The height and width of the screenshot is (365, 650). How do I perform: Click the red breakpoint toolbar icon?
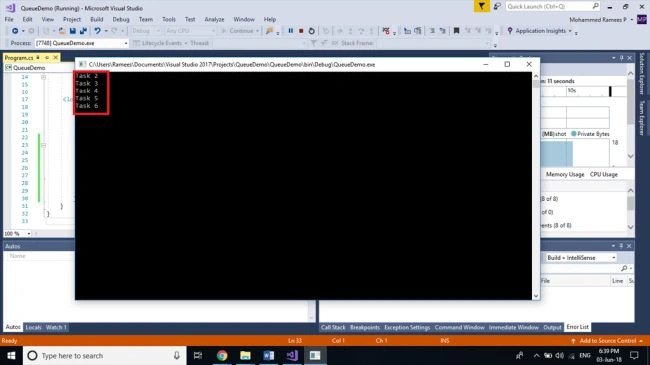pos(386,31)
